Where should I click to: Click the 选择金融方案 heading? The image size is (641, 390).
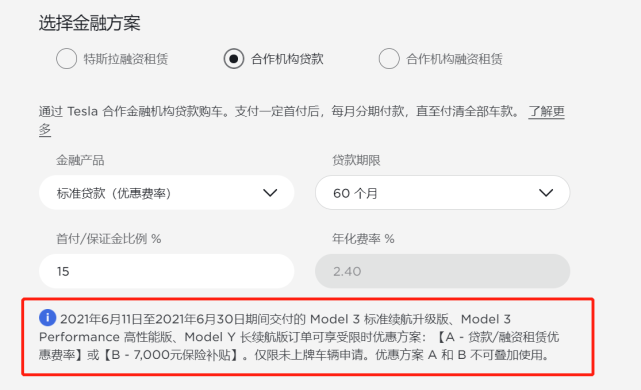click(x=90, y=23)
